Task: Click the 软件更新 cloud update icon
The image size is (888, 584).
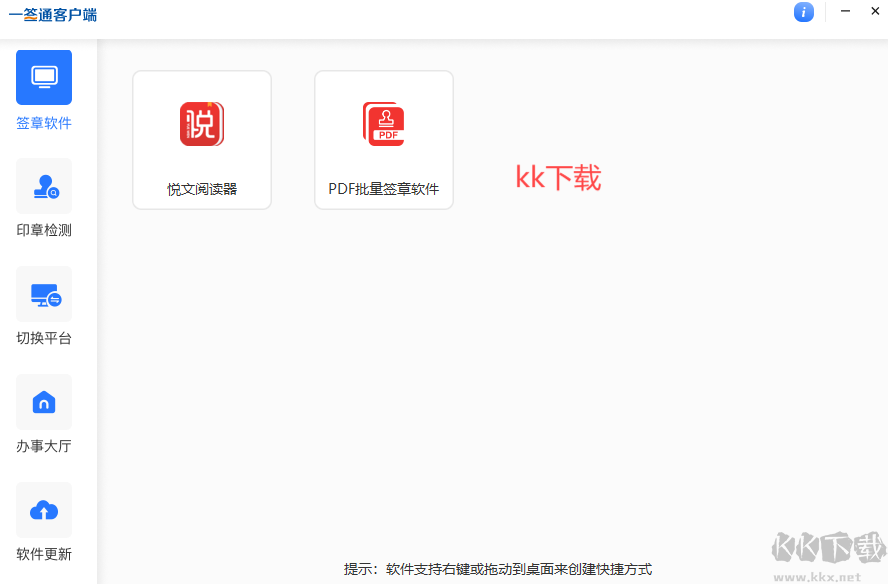Action: pyautogui.click(x=44, y=509)
